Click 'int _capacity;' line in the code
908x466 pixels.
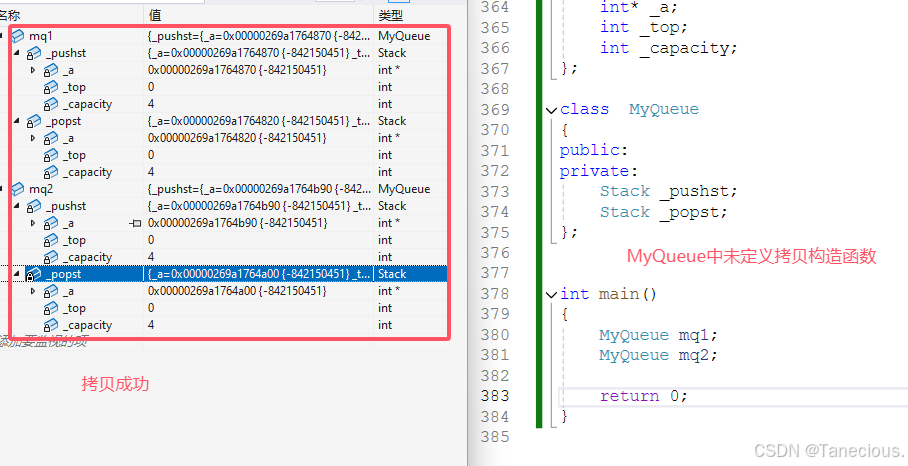point(668,48)
